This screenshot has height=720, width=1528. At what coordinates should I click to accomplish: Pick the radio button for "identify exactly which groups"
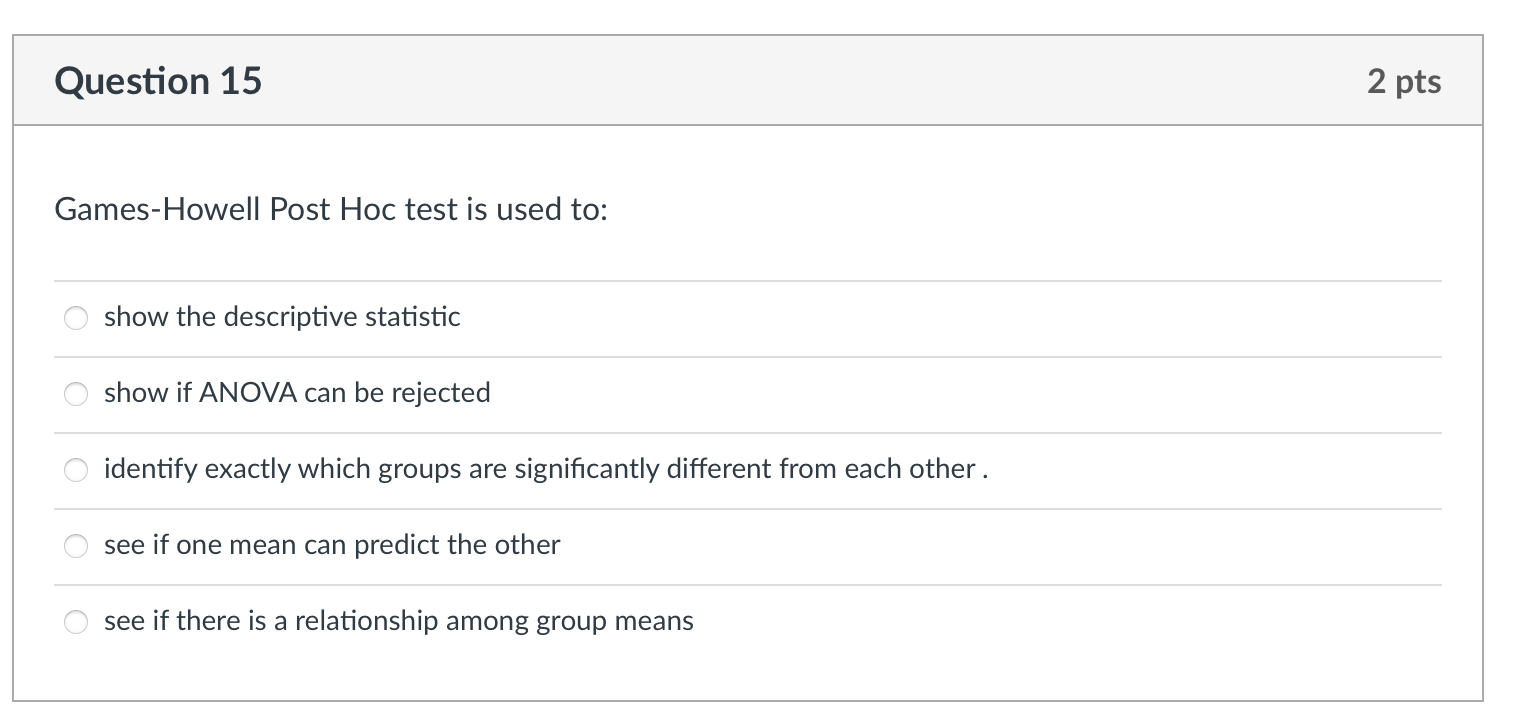77,471
